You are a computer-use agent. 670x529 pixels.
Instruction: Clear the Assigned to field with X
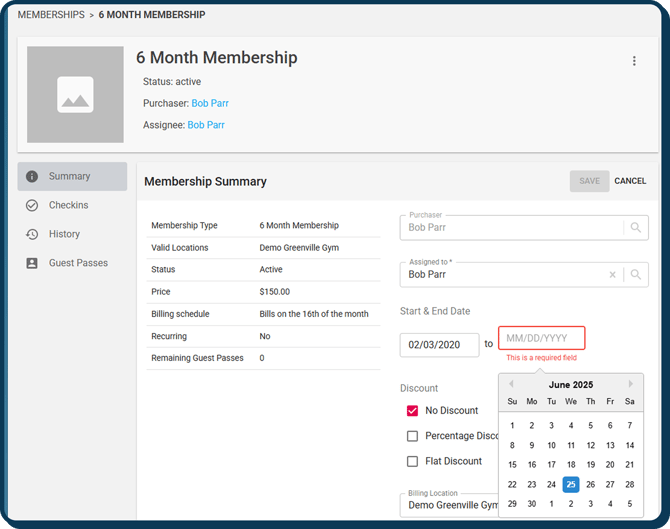pyautogui.click(x=613, y=275)
